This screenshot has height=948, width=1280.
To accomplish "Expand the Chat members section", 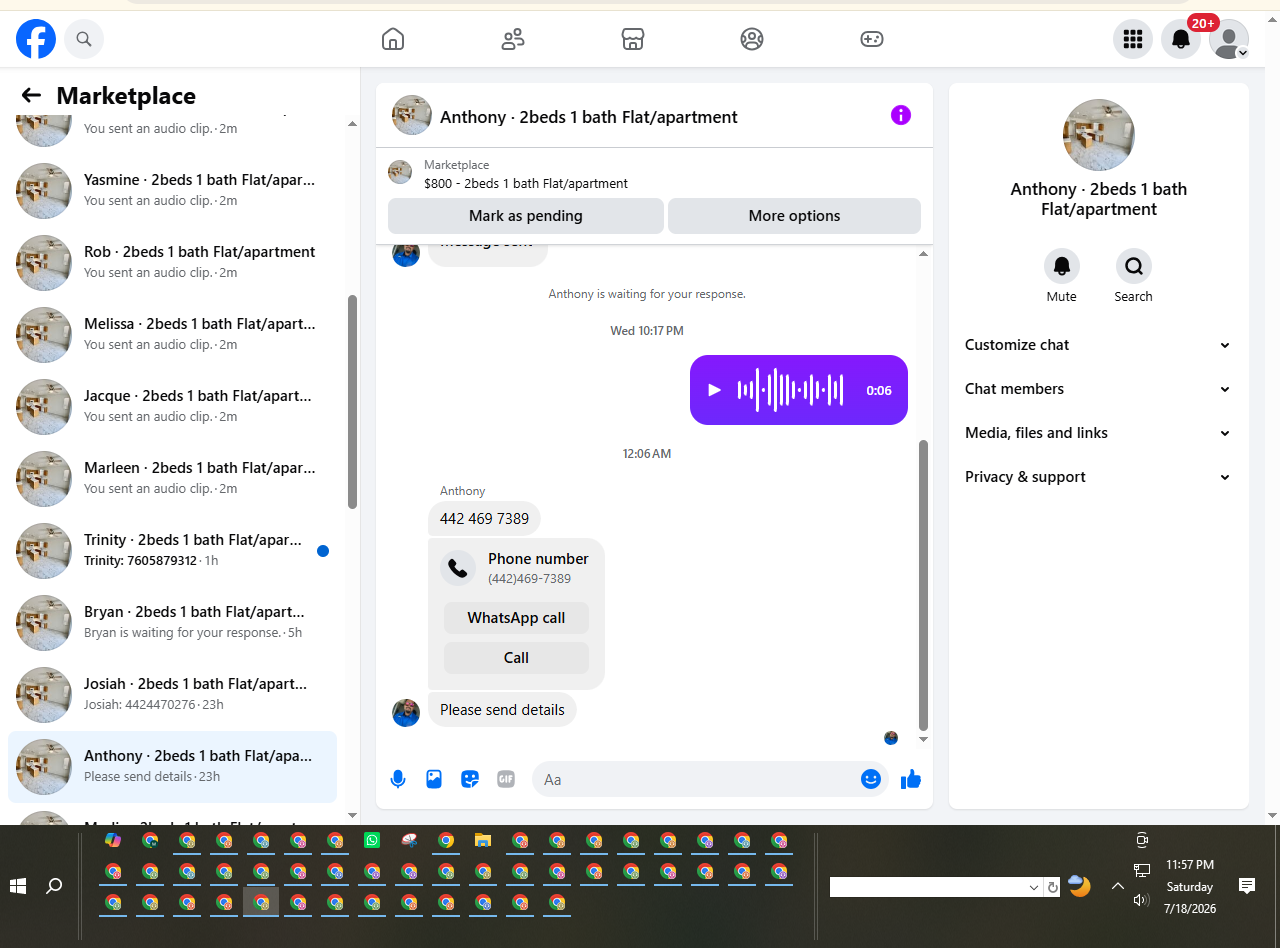I will 1098,389.
